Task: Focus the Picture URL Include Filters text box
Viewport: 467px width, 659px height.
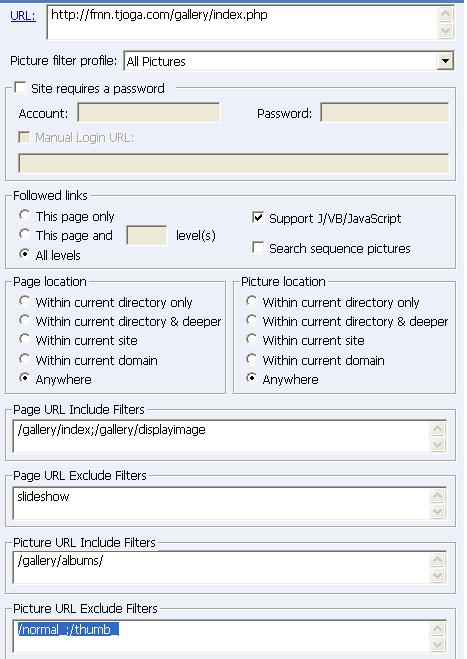Action: (x=222, y=567)
